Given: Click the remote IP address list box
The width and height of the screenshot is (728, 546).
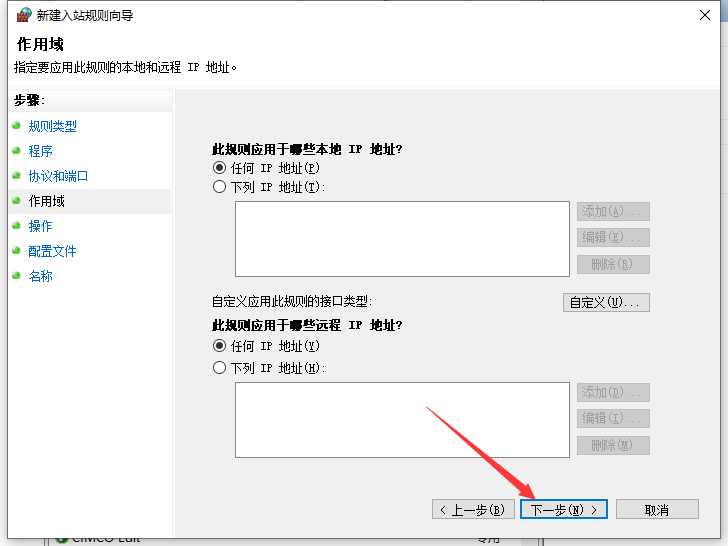Looking at the screenshot, I should pos(402,420).
